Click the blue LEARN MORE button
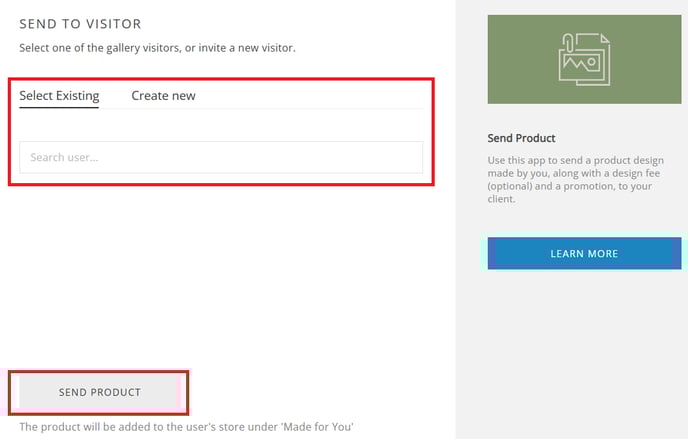This screenshot has width=688, height=439. pos(584,253)
